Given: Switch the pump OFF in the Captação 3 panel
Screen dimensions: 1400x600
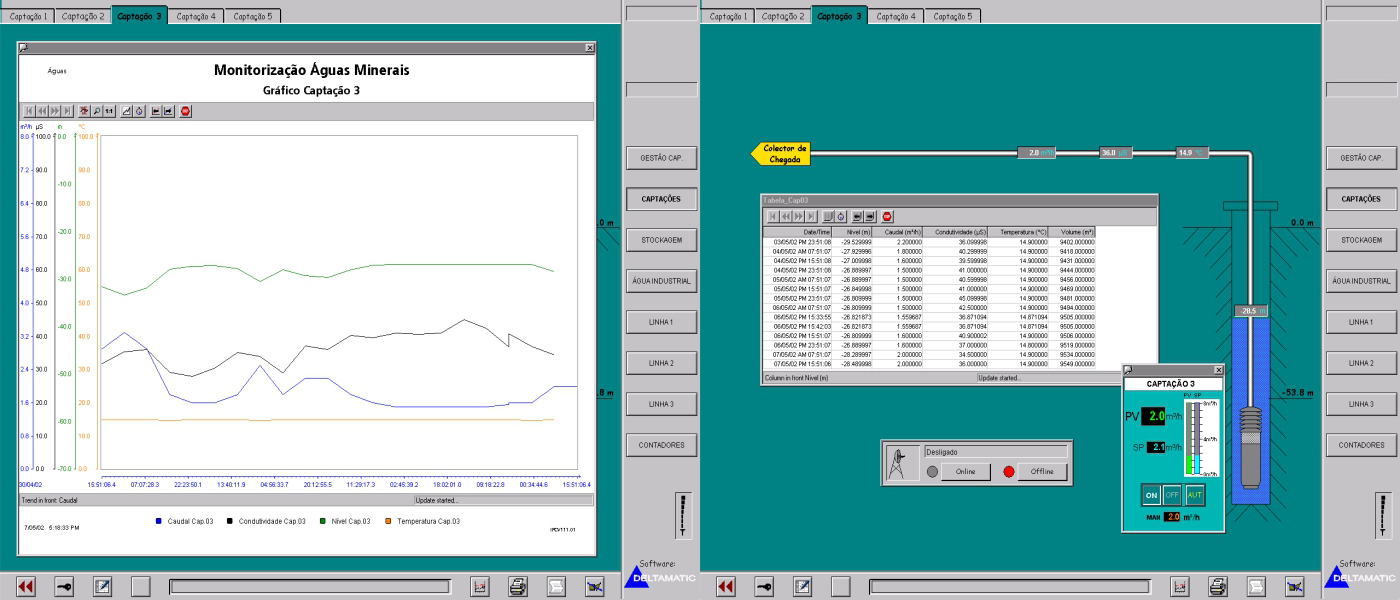Looking at the screenshot, I should (1172, 494).
